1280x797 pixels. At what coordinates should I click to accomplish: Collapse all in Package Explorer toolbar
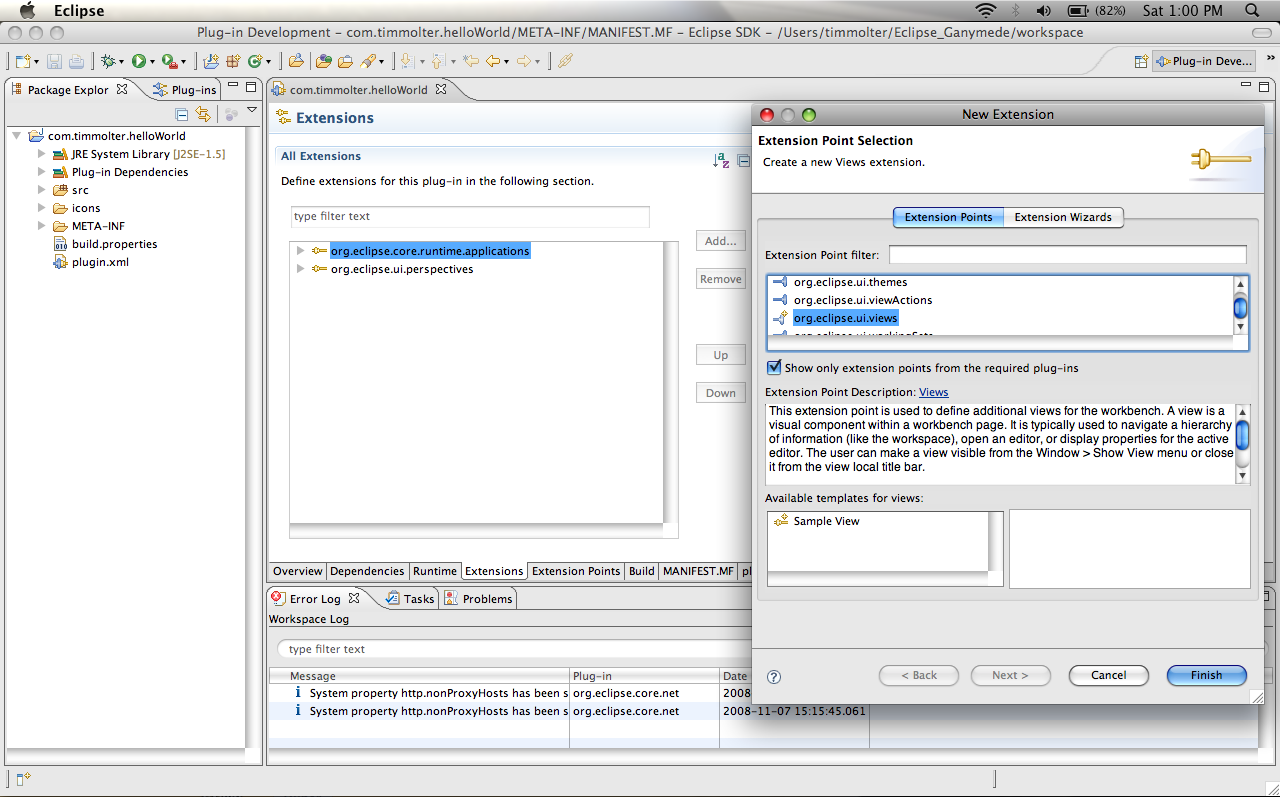tap(181, 114)
